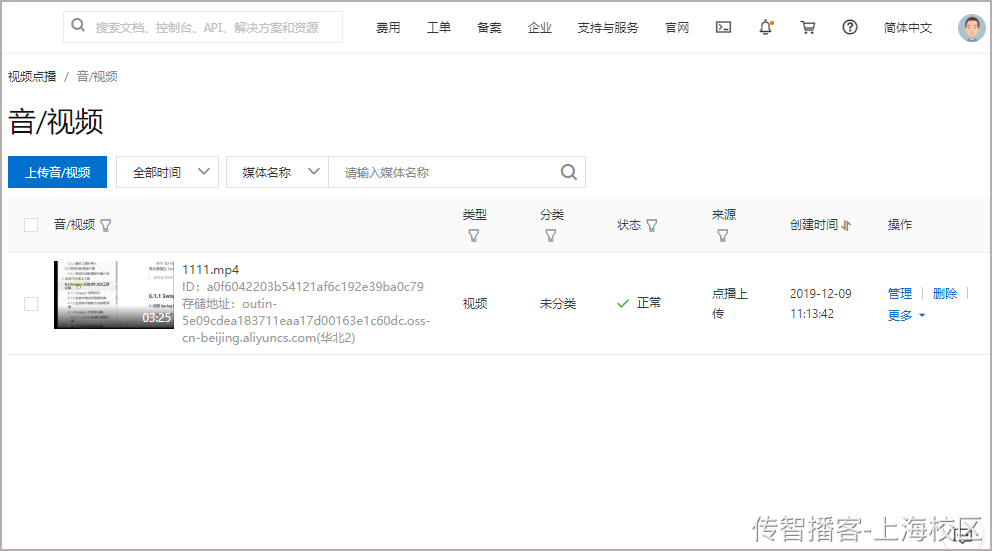Open the 1111.mp4 video thumbnail

click(x=114, y=295)
